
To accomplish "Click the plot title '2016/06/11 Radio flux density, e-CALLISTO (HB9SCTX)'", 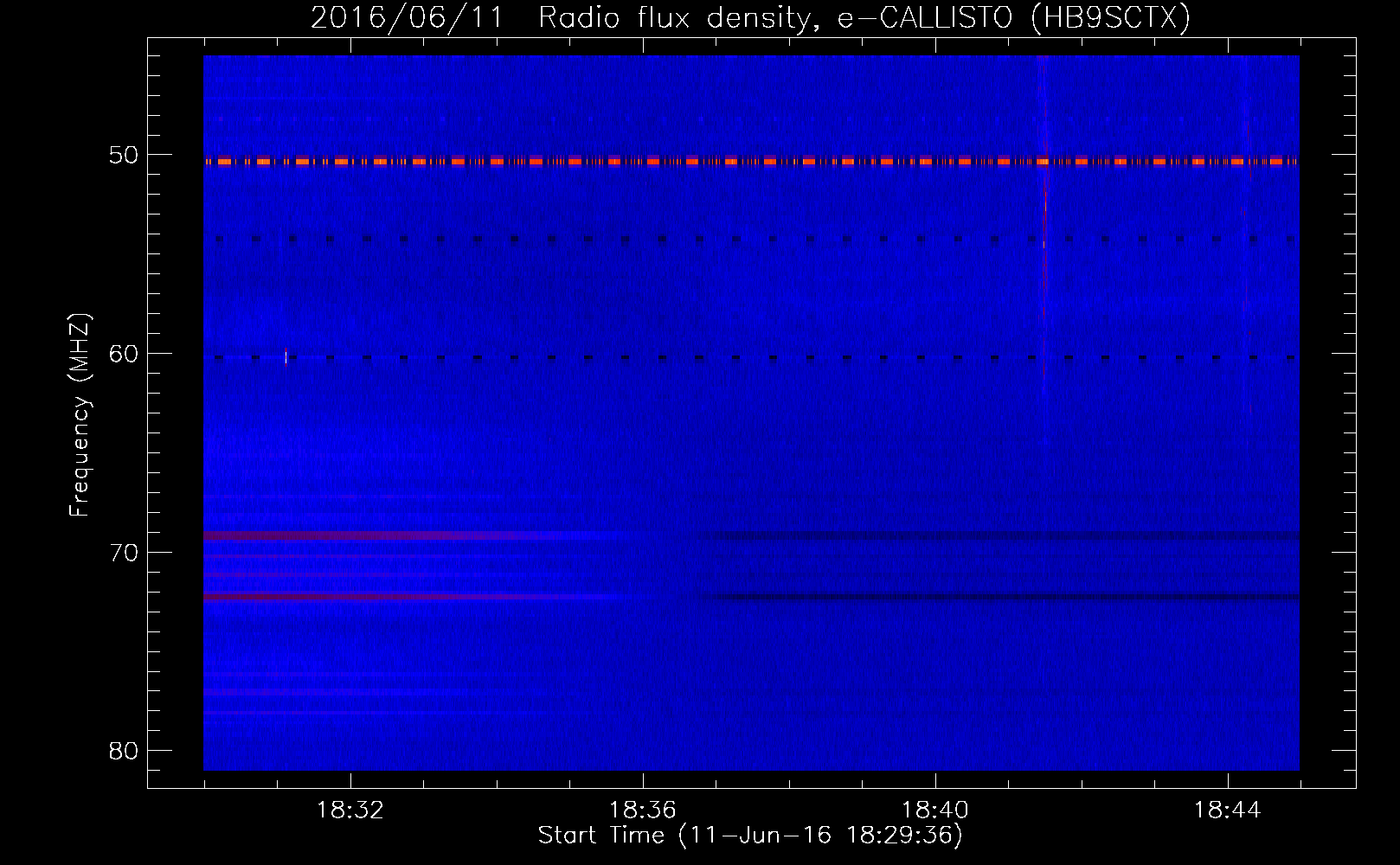I will pos(750,17).
